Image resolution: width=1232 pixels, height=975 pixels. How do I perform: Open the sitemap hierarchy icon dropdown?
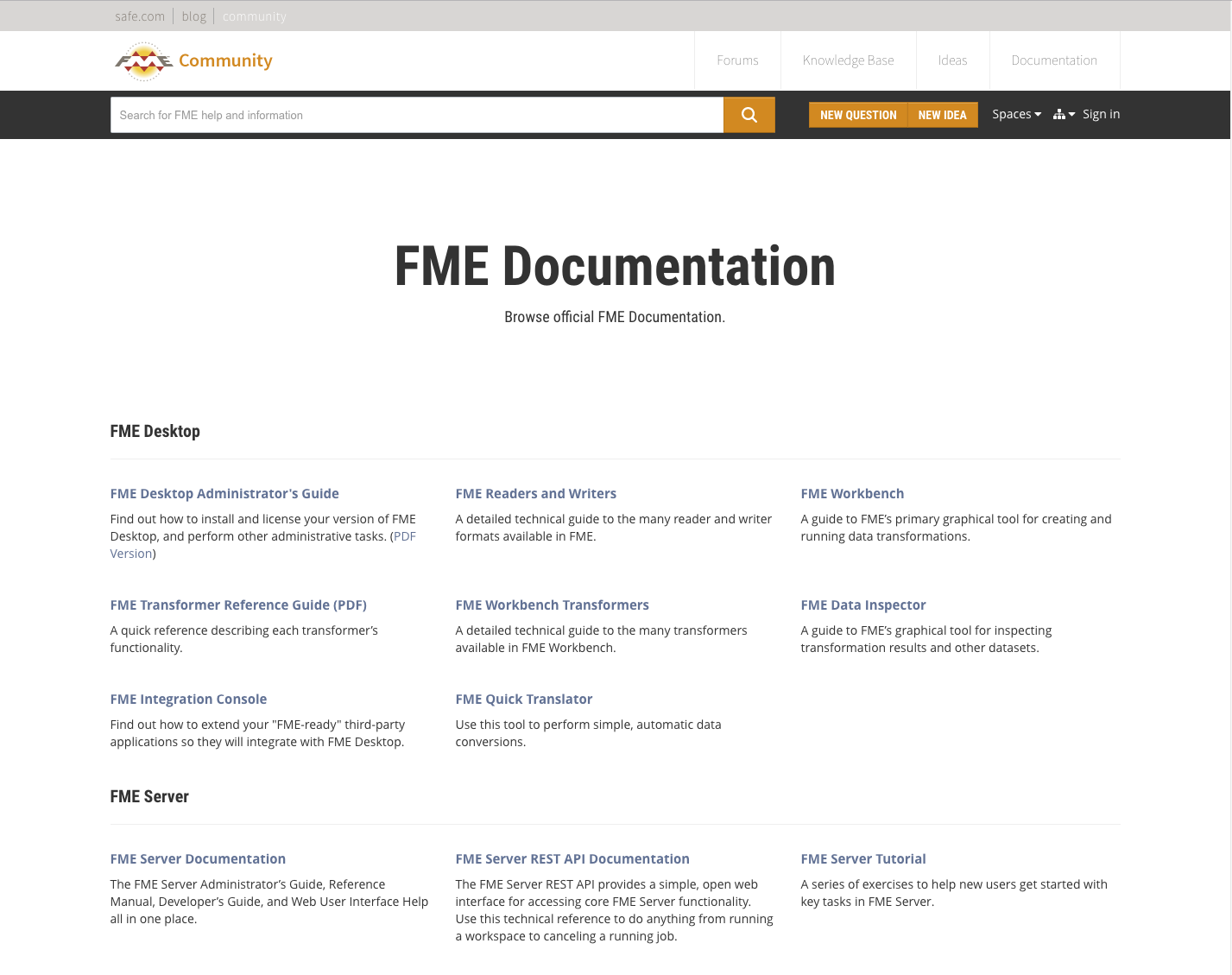point(1064,114)
